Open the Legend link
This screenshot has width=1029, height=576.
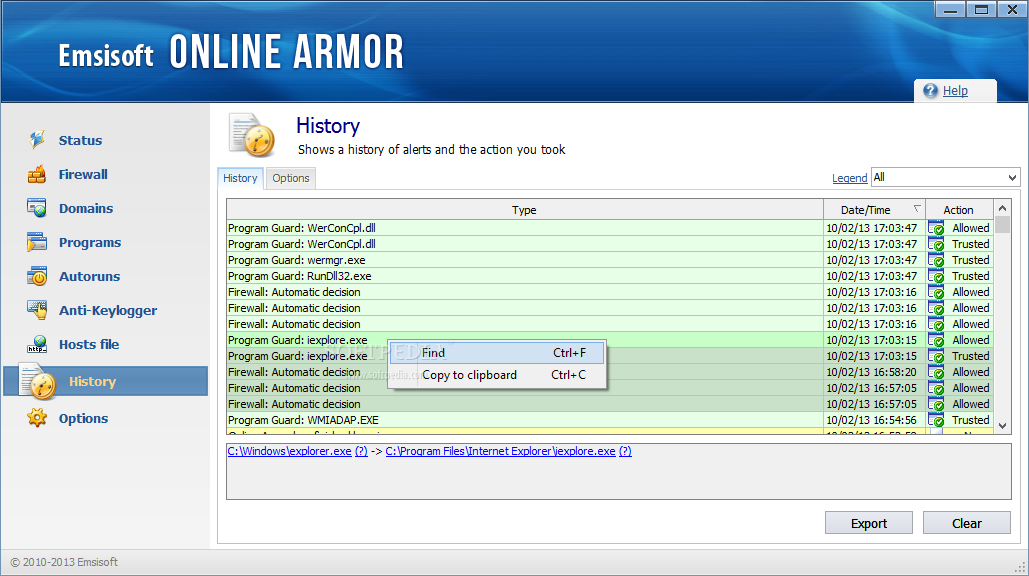coord(849,178)
